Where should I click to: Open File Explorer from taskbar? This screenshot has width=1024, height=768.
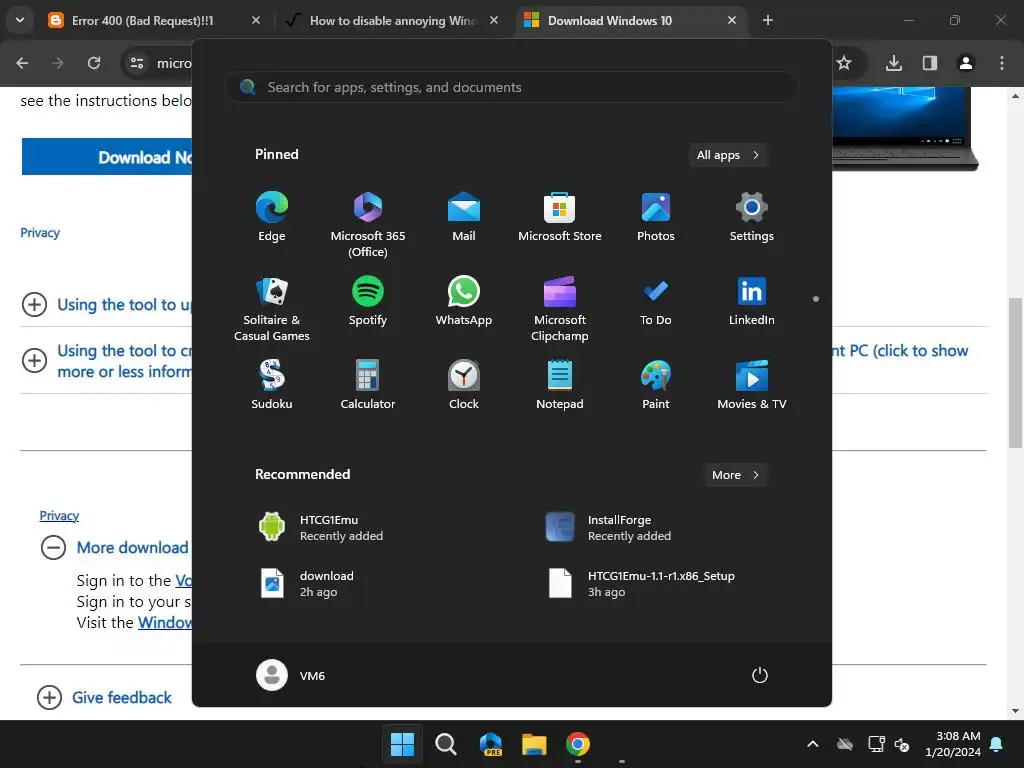(x=534, y=744)
